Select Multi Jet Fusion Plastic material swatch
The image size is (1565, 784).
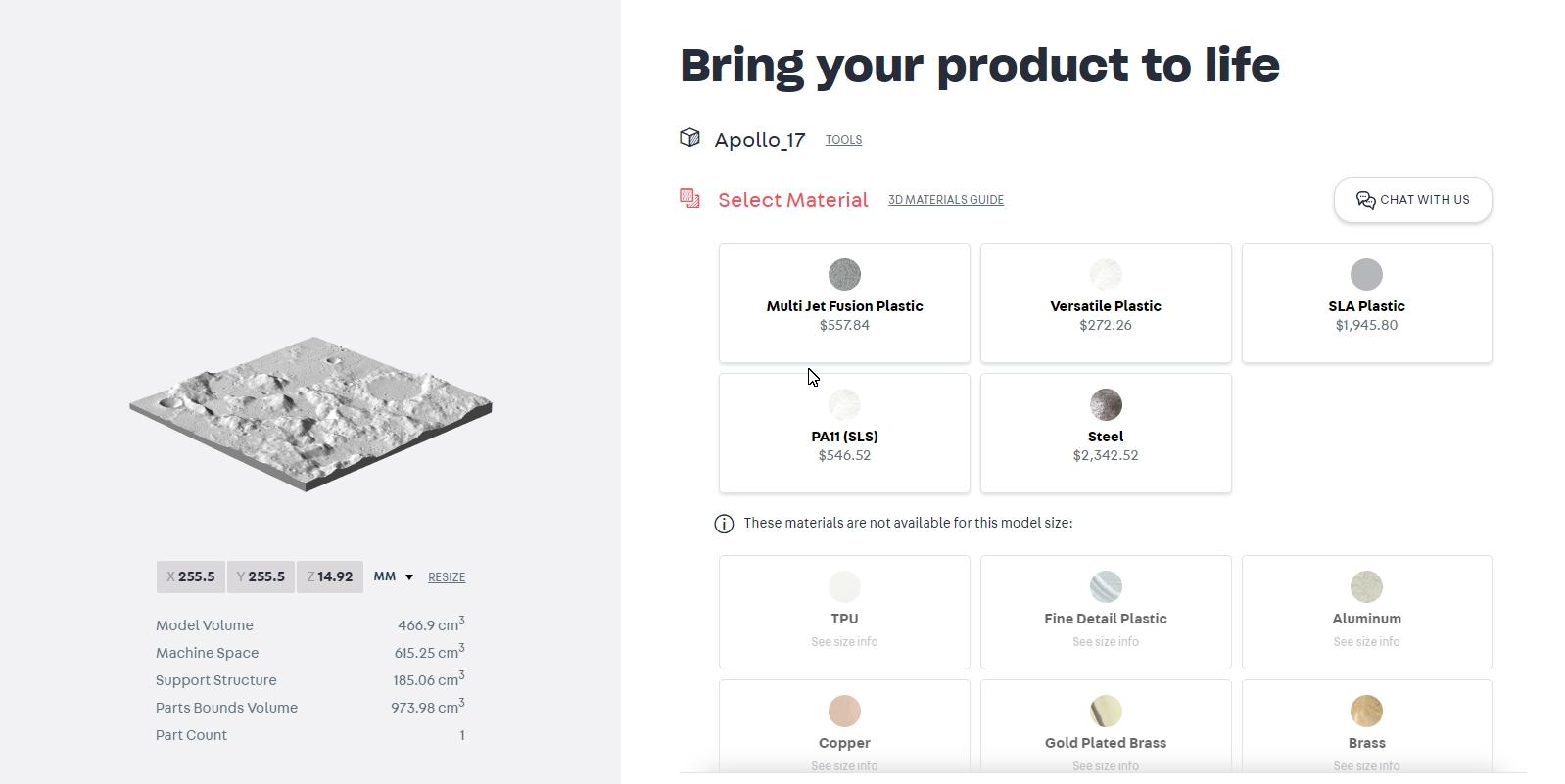tap(844, 275)
